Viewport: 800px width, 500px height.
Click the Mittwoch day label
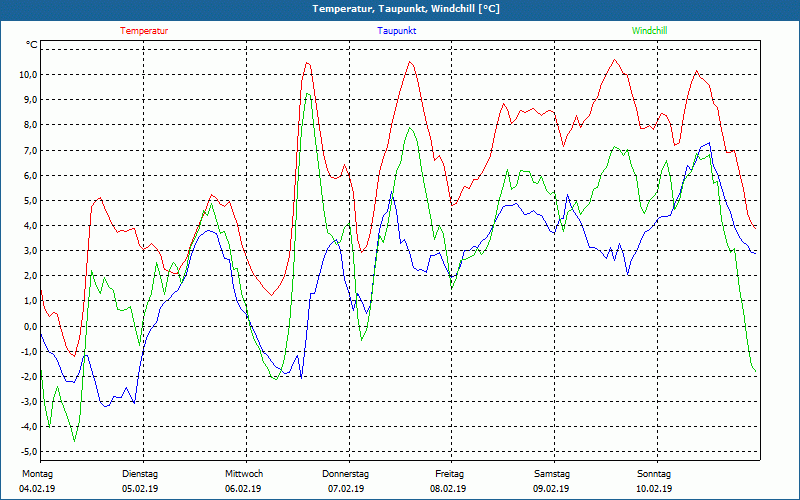(244, 474)
